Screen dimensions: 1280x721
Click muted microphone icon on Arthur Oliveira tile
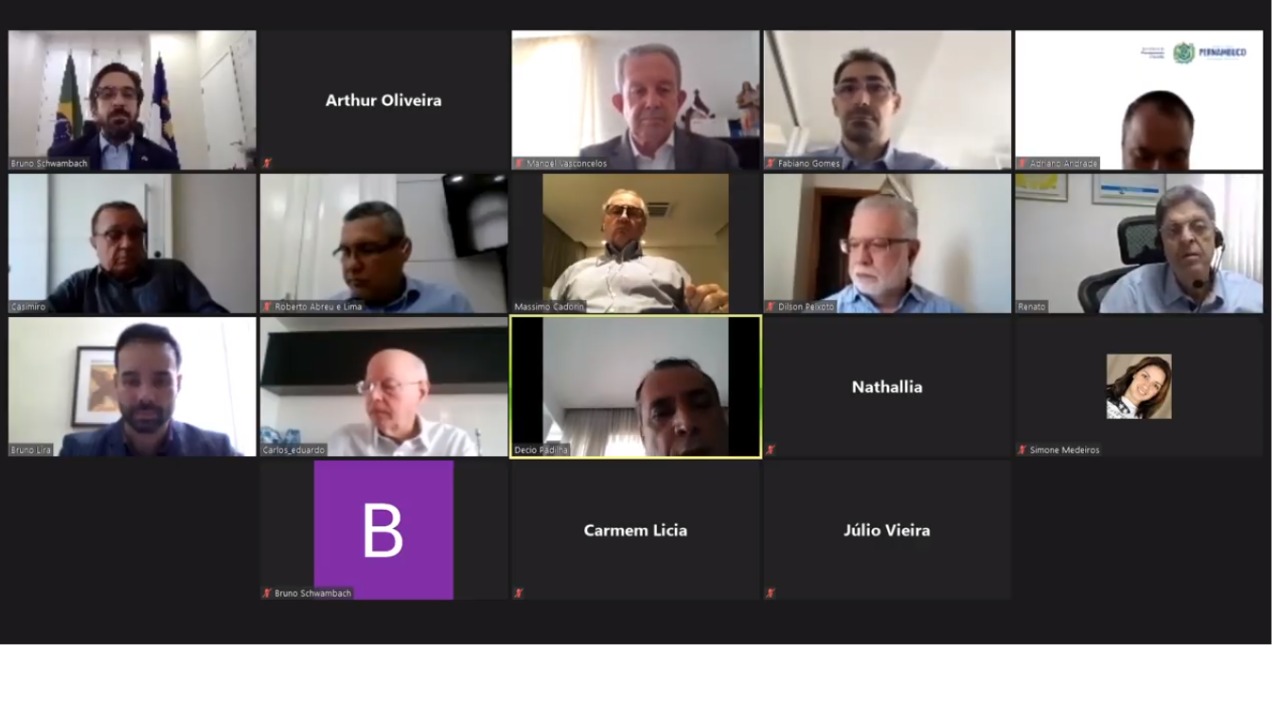click(267, 163)
